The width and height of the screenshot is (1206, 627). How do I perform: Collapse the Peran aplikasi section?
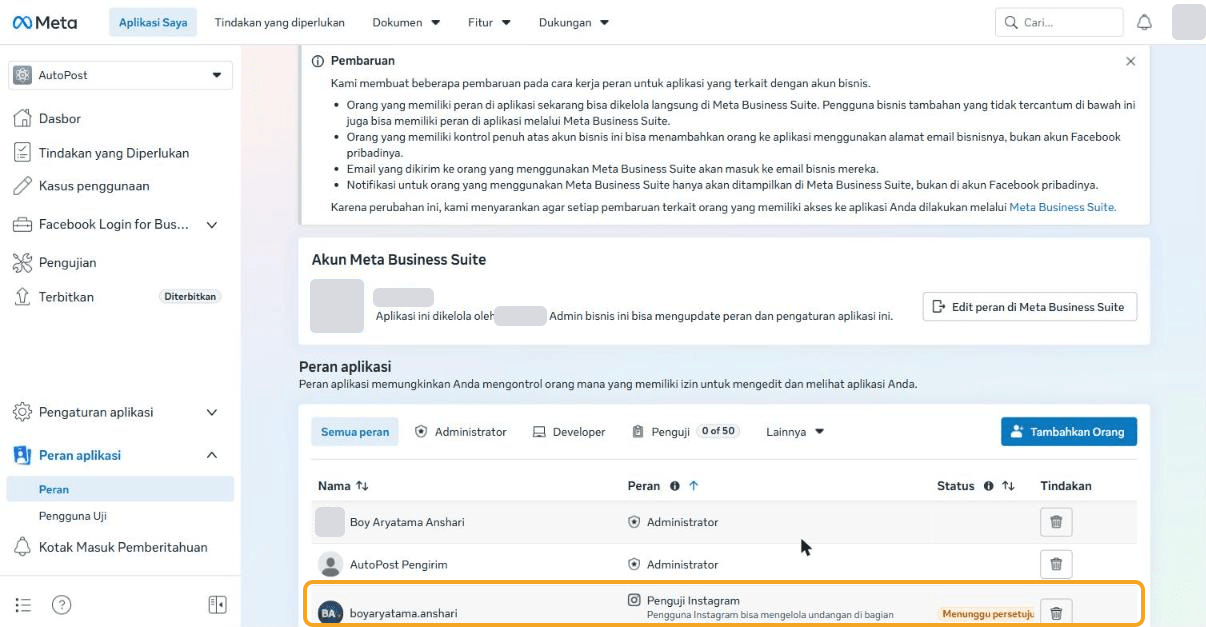[211, 455]
